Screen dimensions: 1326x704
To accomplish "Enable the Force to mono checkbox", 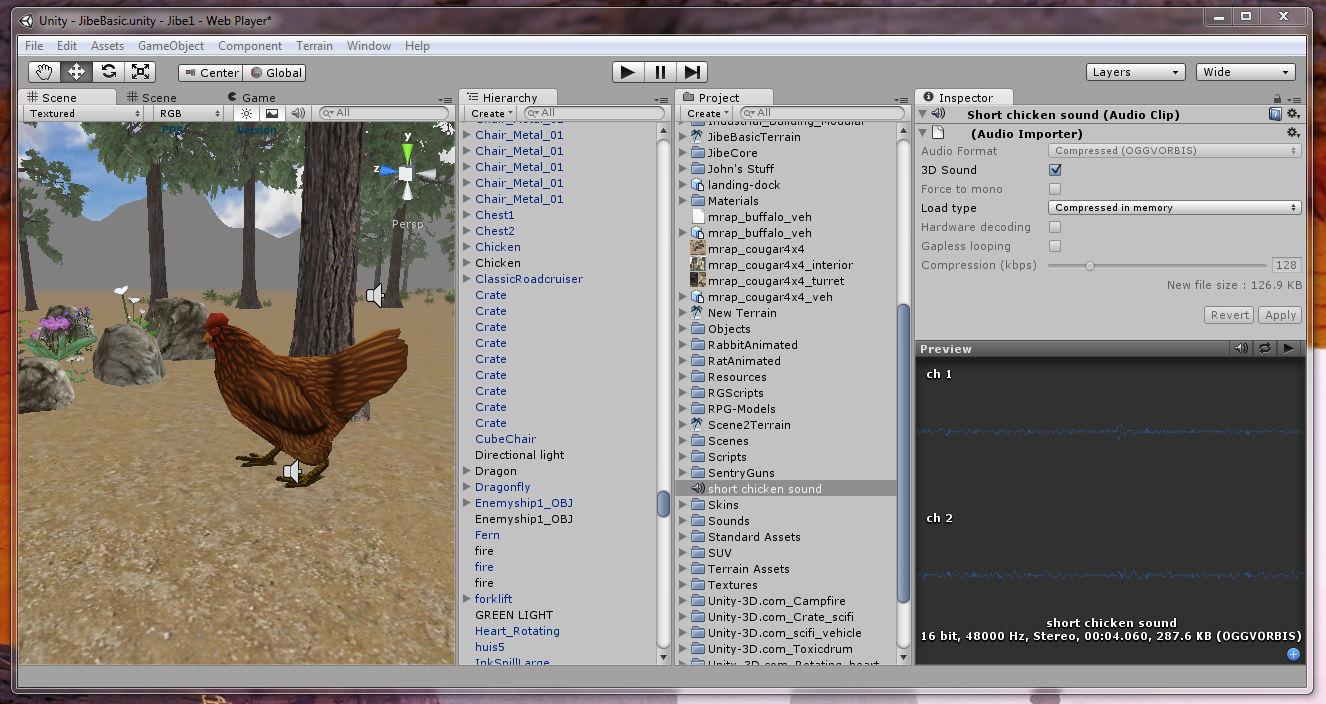I will click(1055, 189).
